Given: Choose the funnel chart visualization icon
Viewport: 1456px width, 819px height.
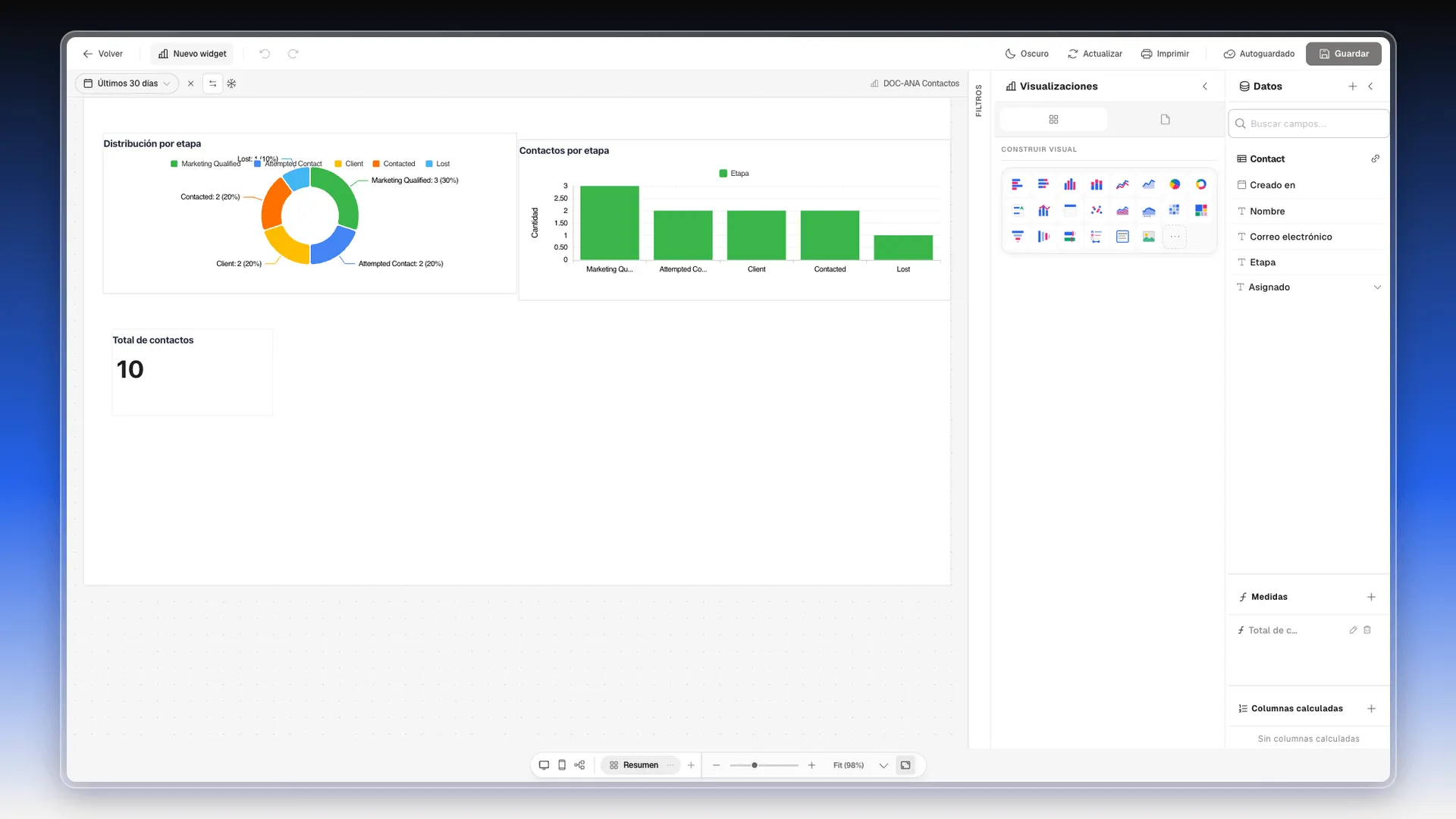Looking at the screenshot, I should [x=1018, y=237].
